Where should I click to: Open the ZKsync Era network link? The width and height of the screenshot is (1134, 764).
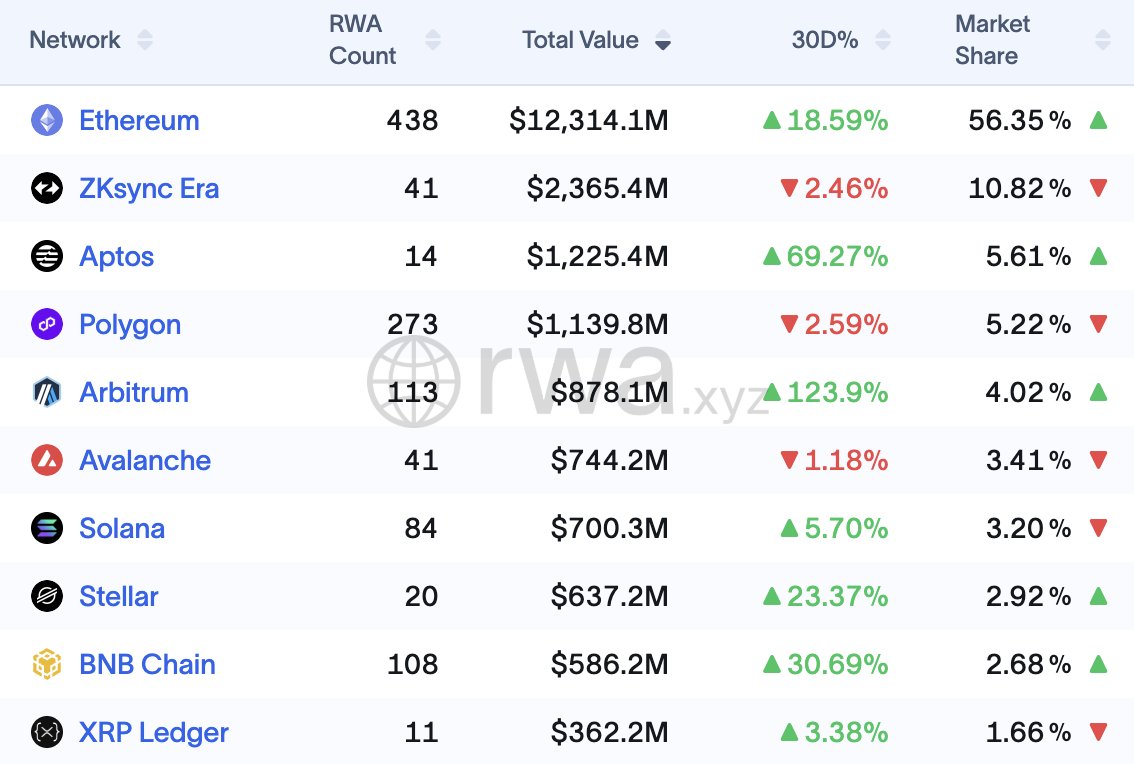pyautogui.click(x=149, y=189)
